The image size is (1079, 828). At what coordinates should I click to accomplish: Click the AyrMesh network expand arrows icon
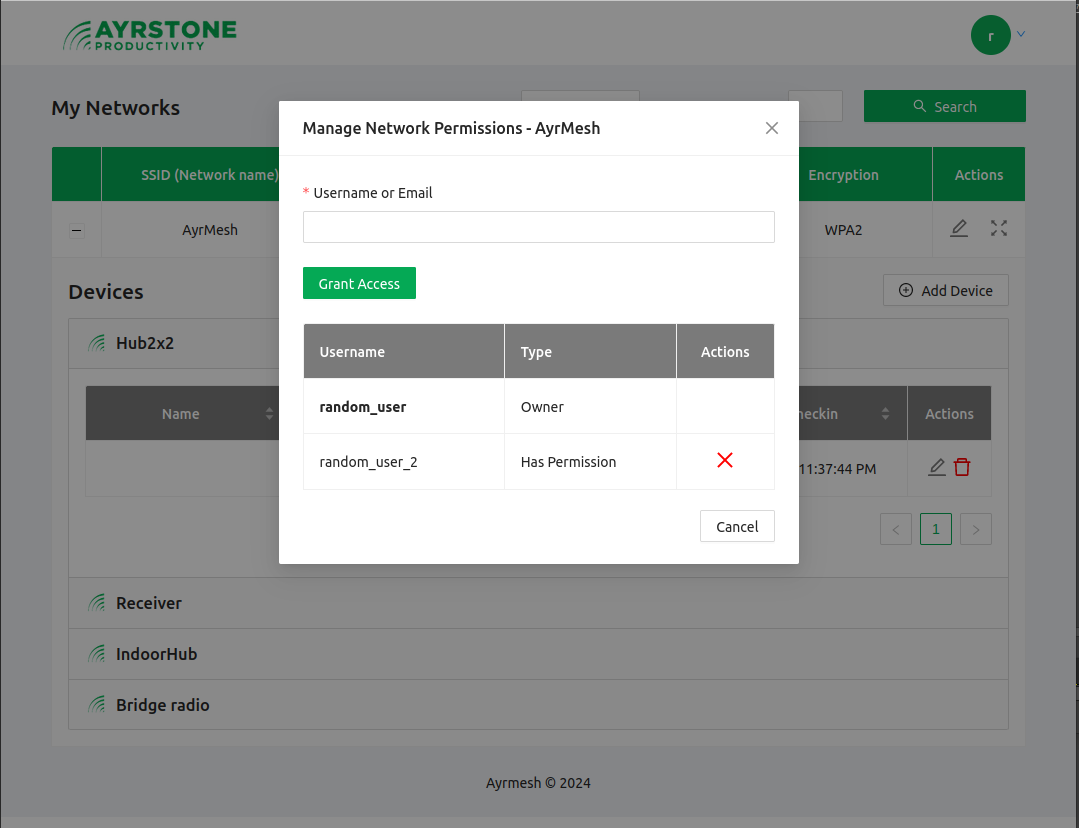tap(998, 228)
